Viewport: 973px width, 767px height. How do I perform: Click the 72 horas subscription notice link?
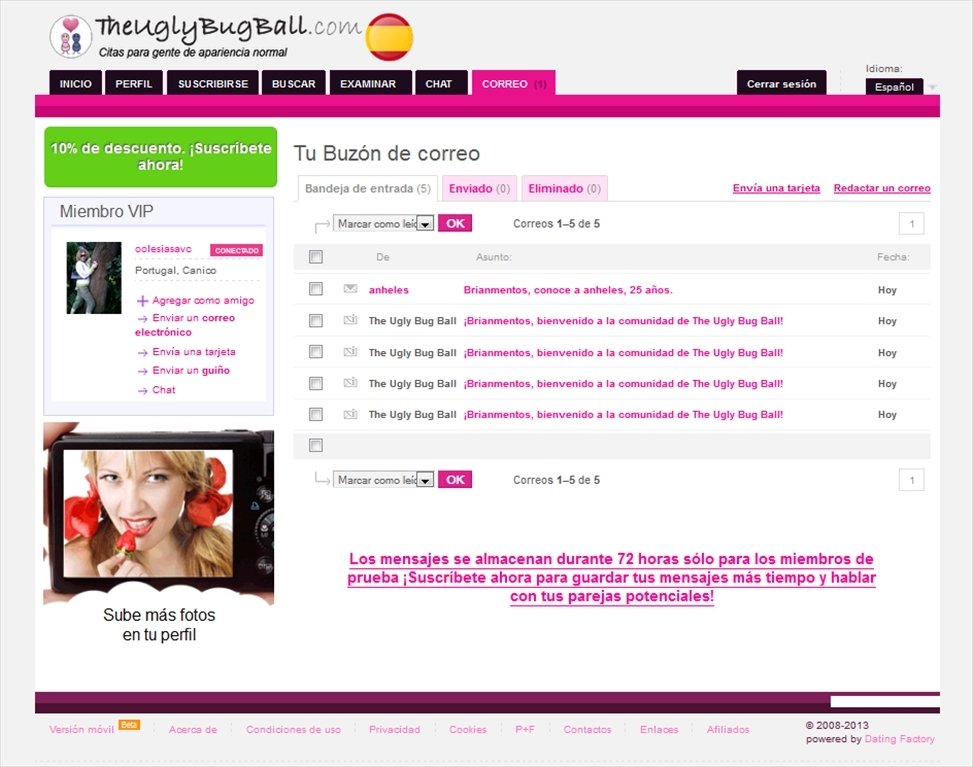point(611,578)
